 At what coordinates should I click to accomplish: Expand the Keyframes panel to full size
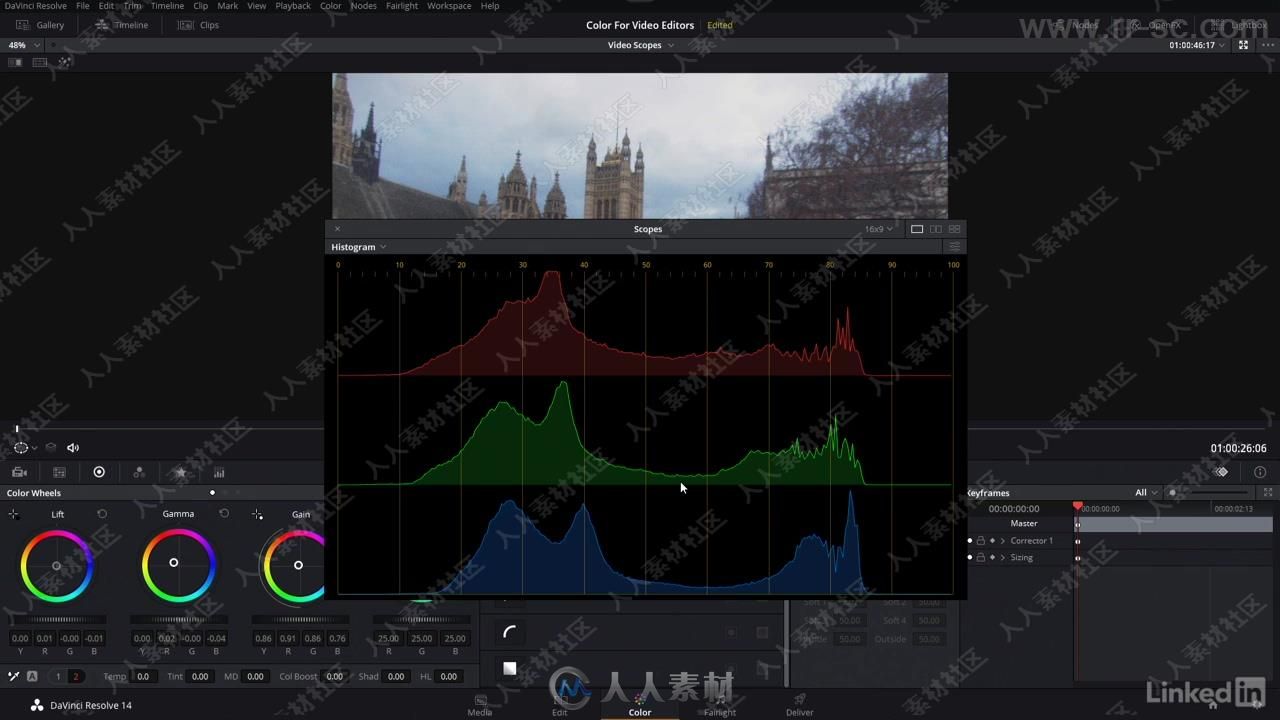pyautogui.click(x=1268, y=492)
